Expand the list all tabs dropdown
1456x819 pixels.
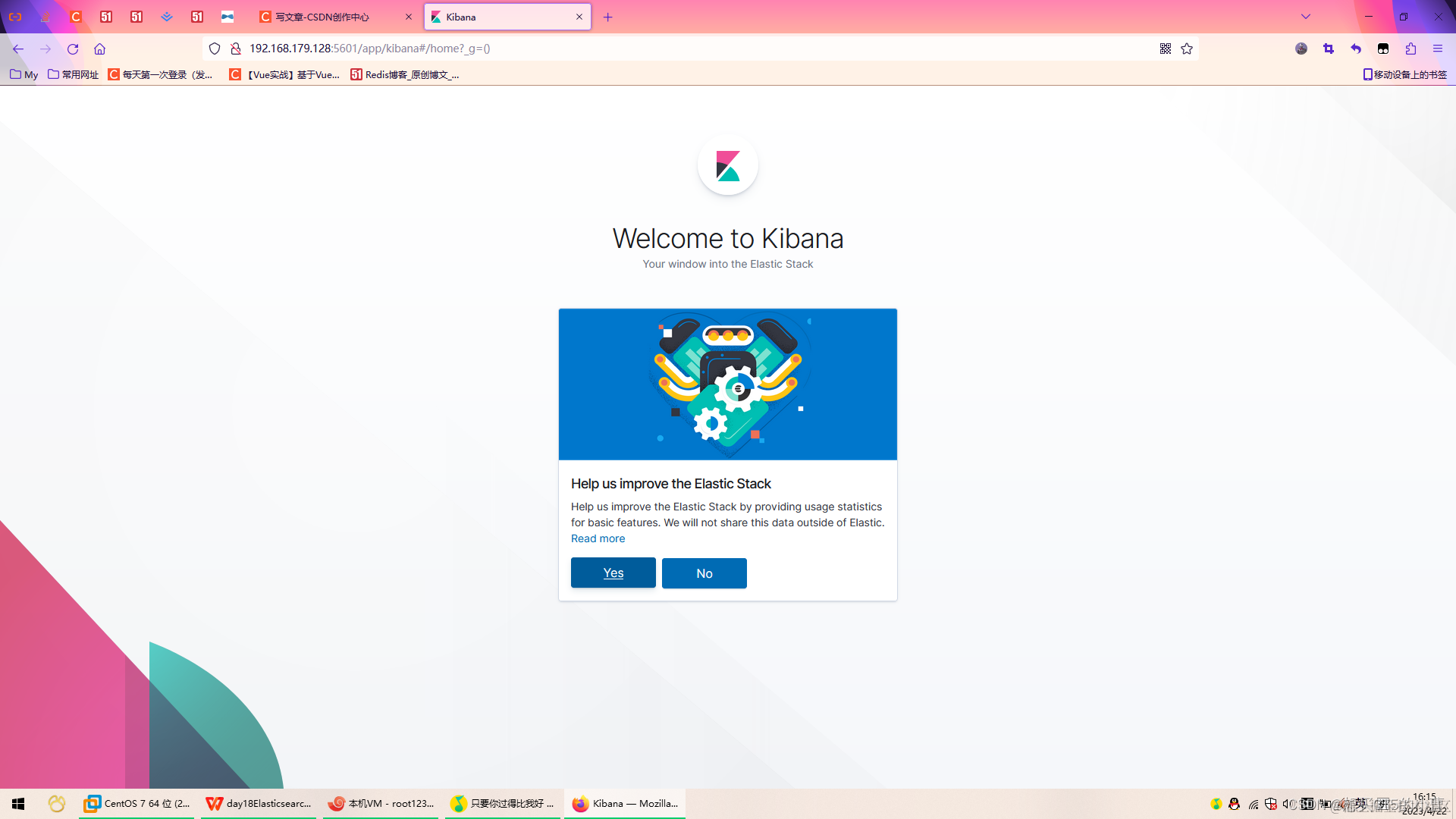1306,17
